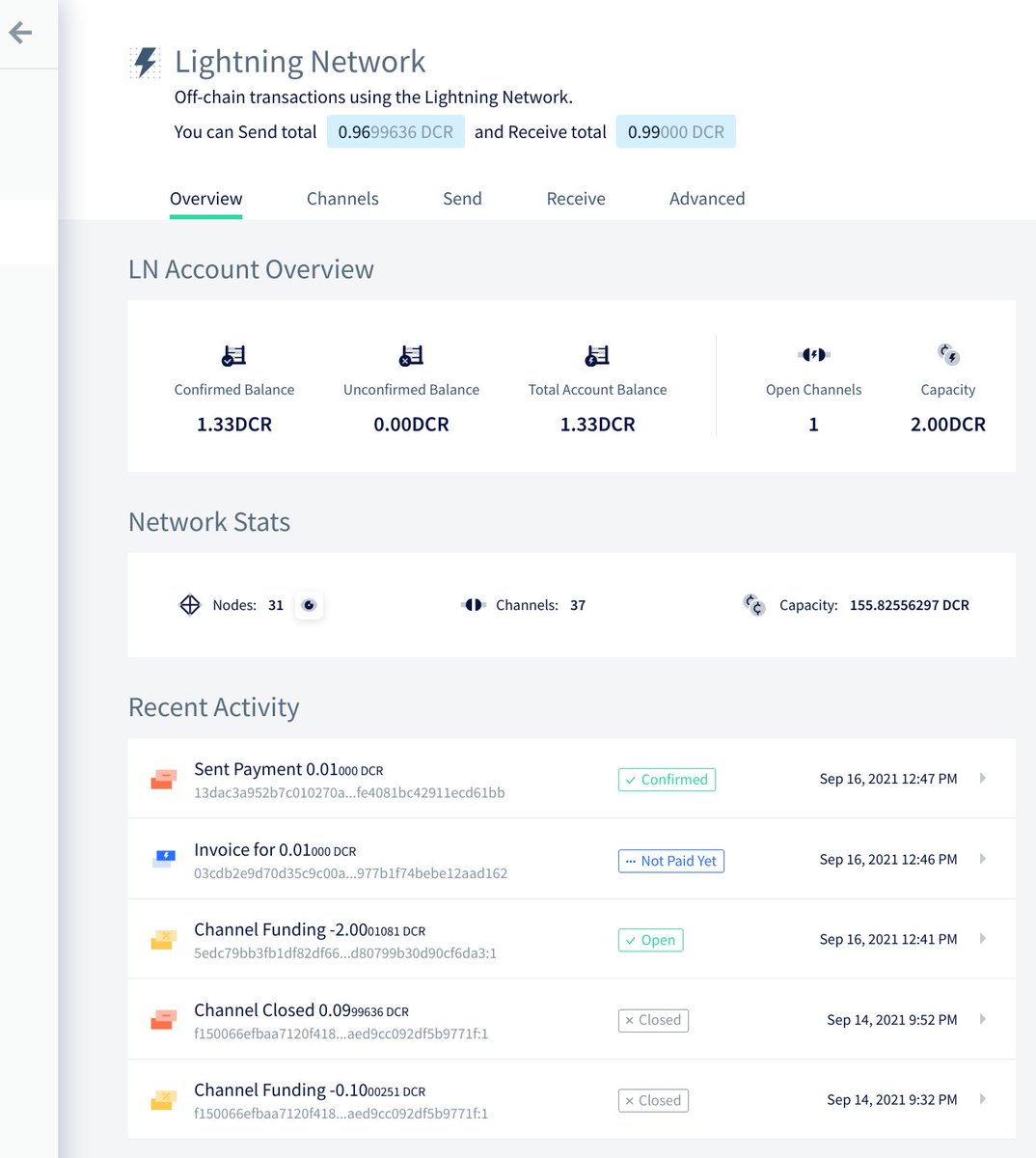
Task: Select the Confirmed Balance abacus icon
Action: point(233,354)
